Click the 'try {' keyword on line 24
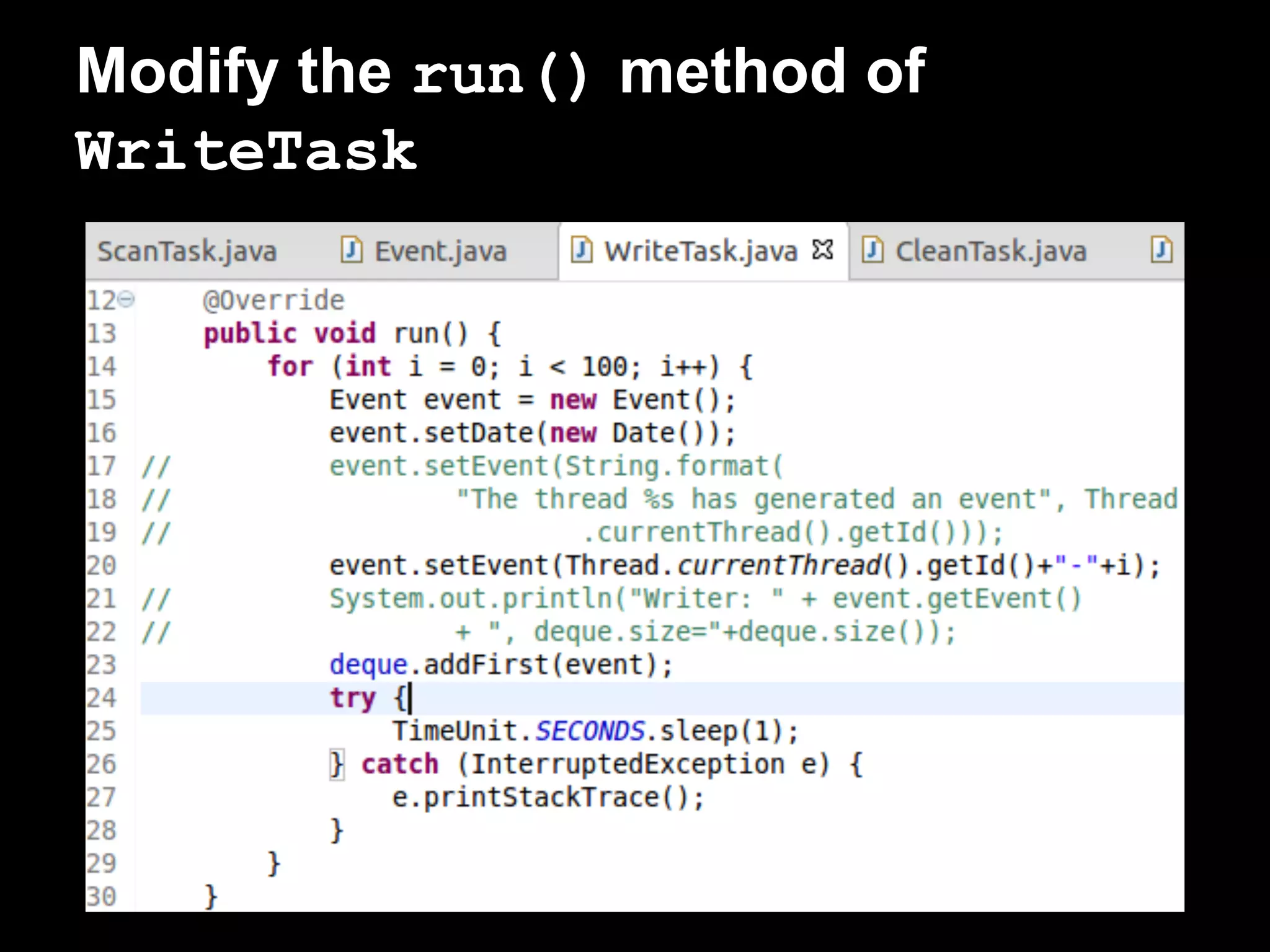The image size is (1270, 952). pyautogui.click(x=368, y=698)
